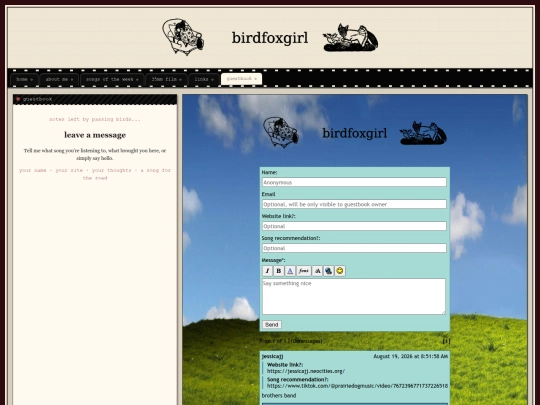Open jessicajj neocities website link
This screenshot has width=540, height=405.
coord(306,371)
